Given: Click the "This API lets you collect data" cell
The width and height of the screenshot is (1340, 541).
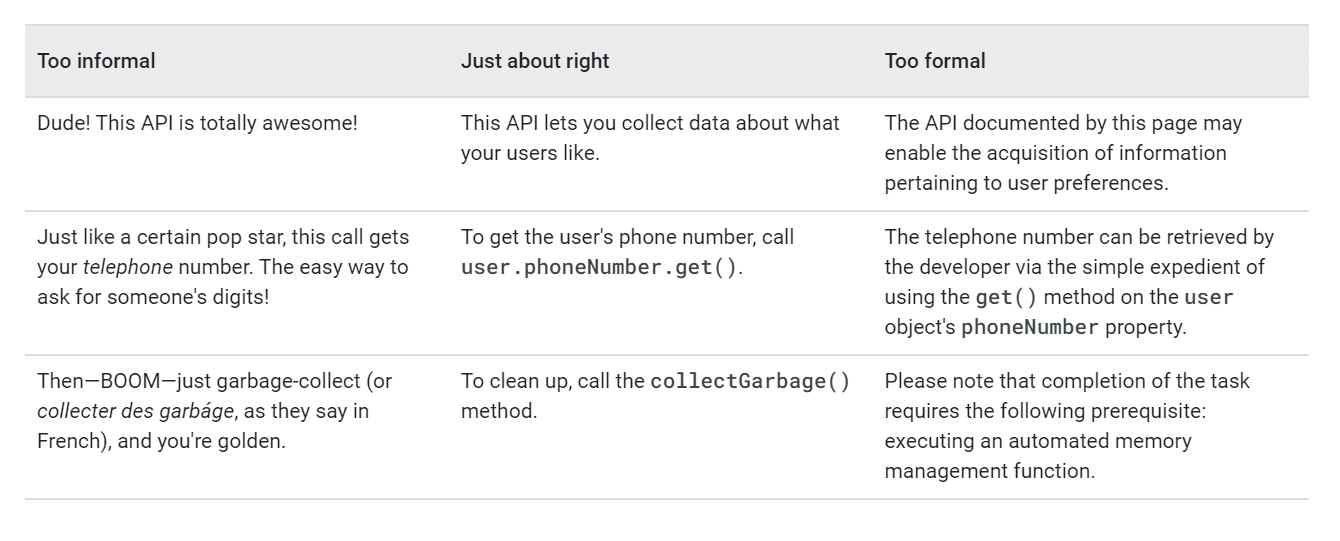Looking at the screenshot, I should click(650, 139).
